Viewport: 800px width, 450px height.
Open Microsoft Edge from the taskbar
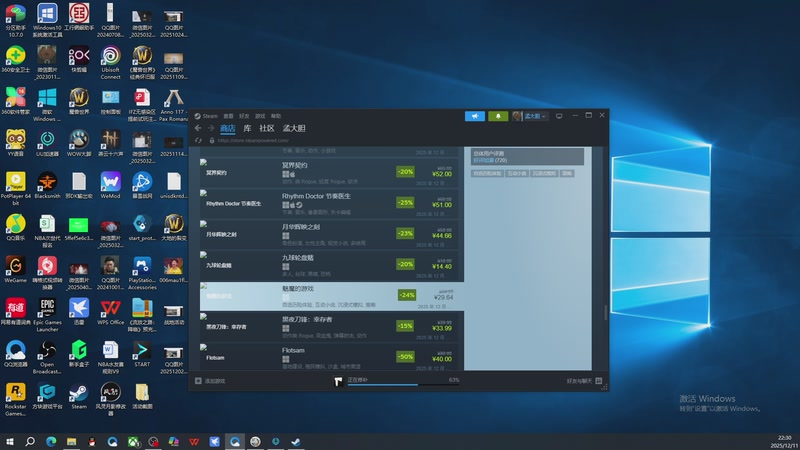[x=51, y=441]
